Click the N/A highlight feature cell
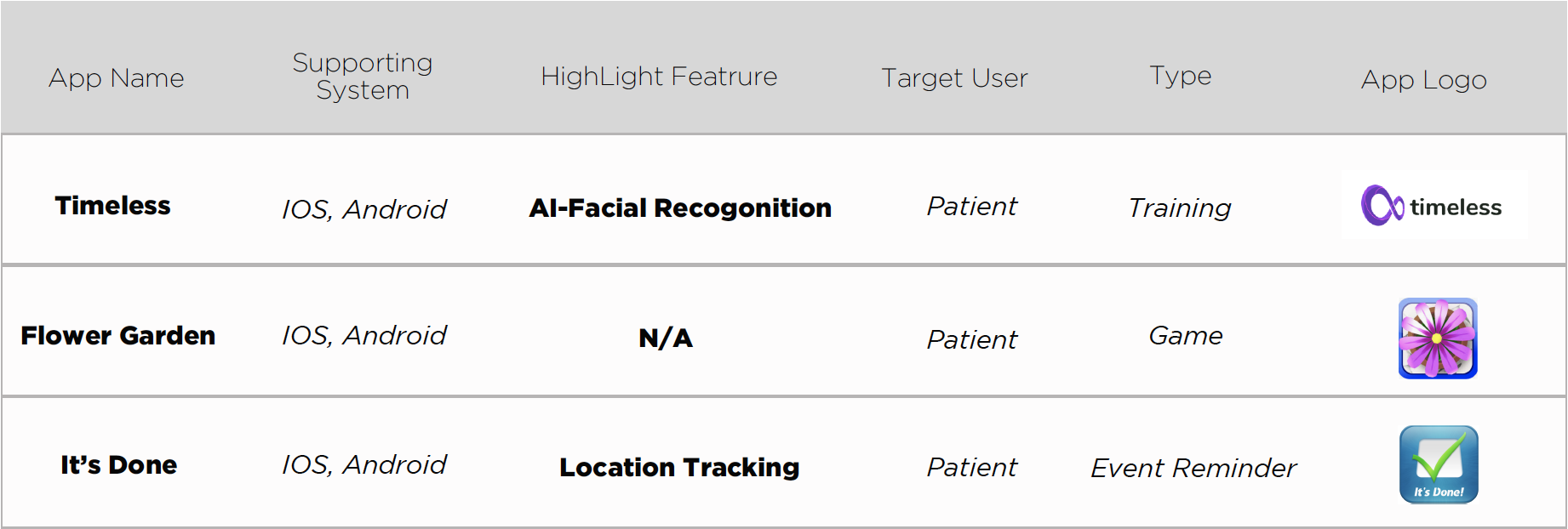Image resolution: width=1568 pixels, height=529 pixels. pos(666,338)
